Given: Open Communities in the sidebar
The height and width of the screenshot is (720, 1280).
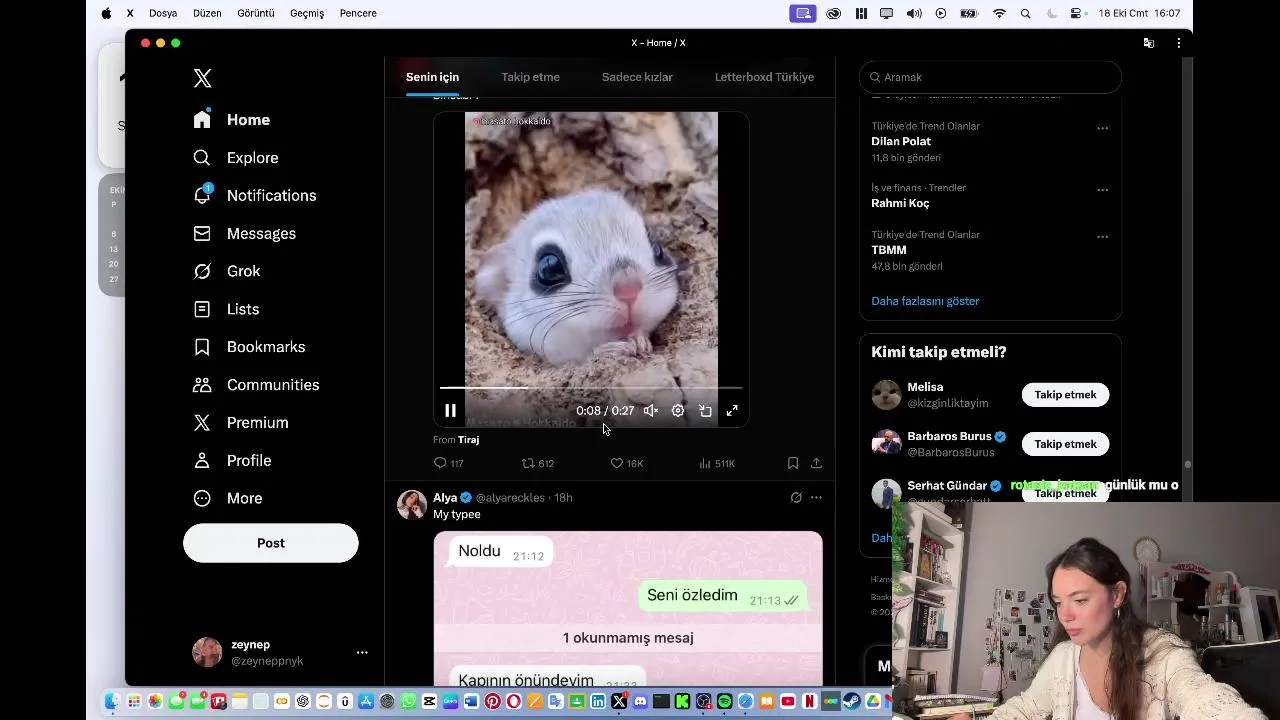Looking at the screenshot, I should click(x=256, y=385).
